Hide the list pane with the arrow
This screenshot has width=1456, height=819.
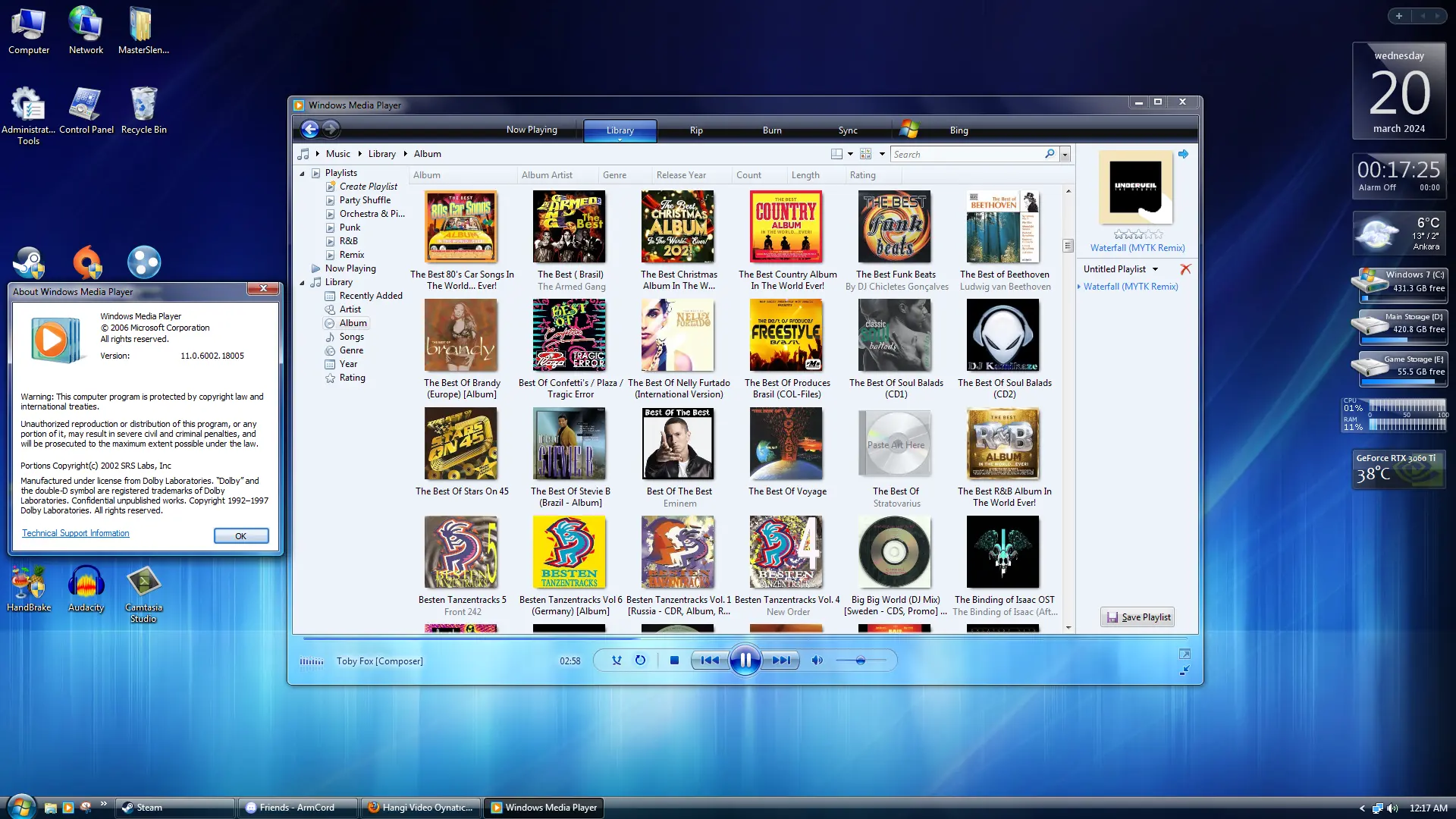[1183, 154]
